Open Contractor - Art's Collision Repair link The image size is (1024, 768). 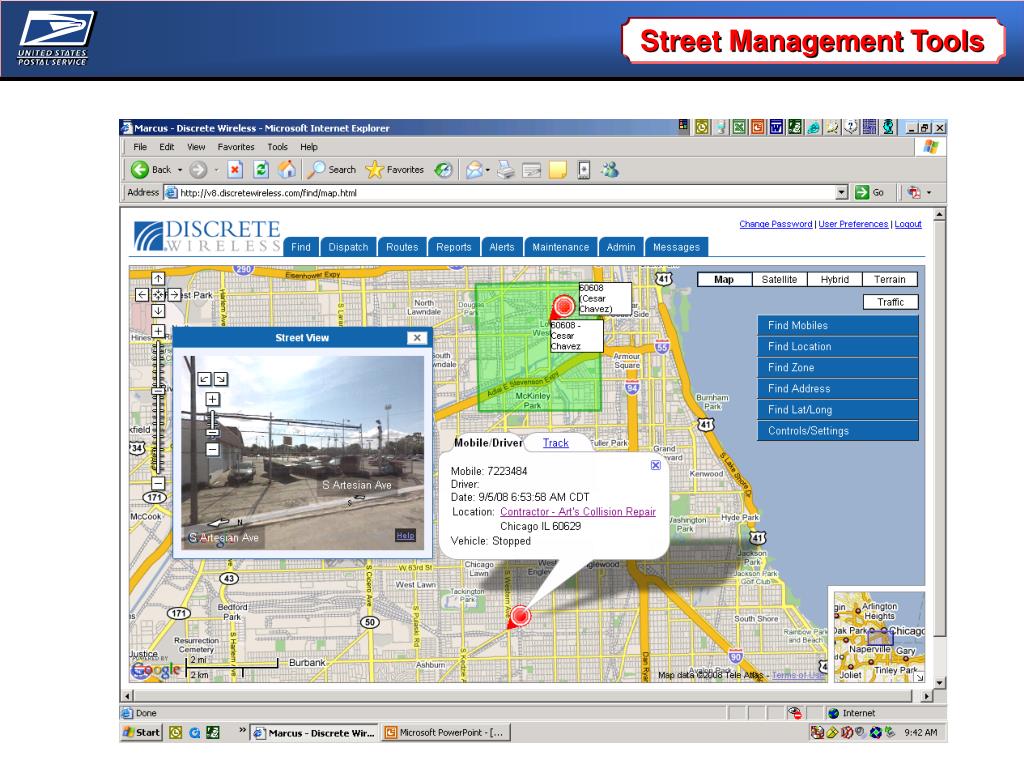[578, 512]
